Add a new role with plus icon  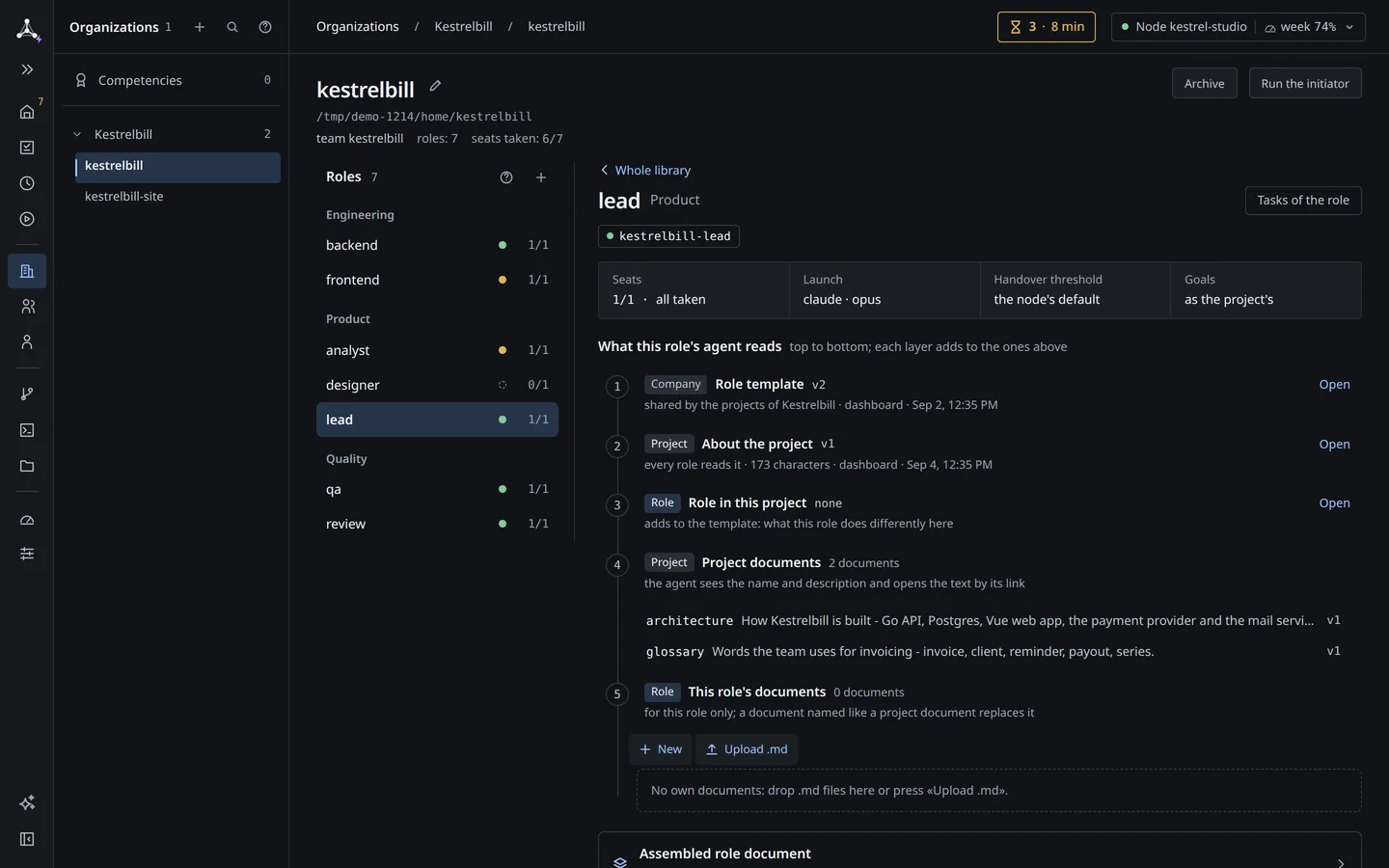[541, 177]
